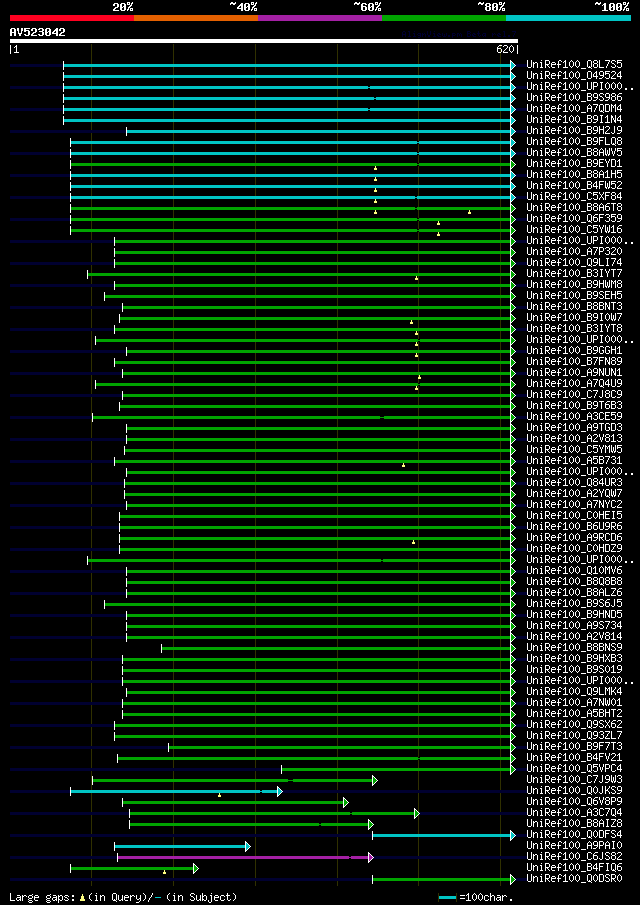Select the UniRef100_B3IYT7 label
640x905 pixels.
[574, 274]
